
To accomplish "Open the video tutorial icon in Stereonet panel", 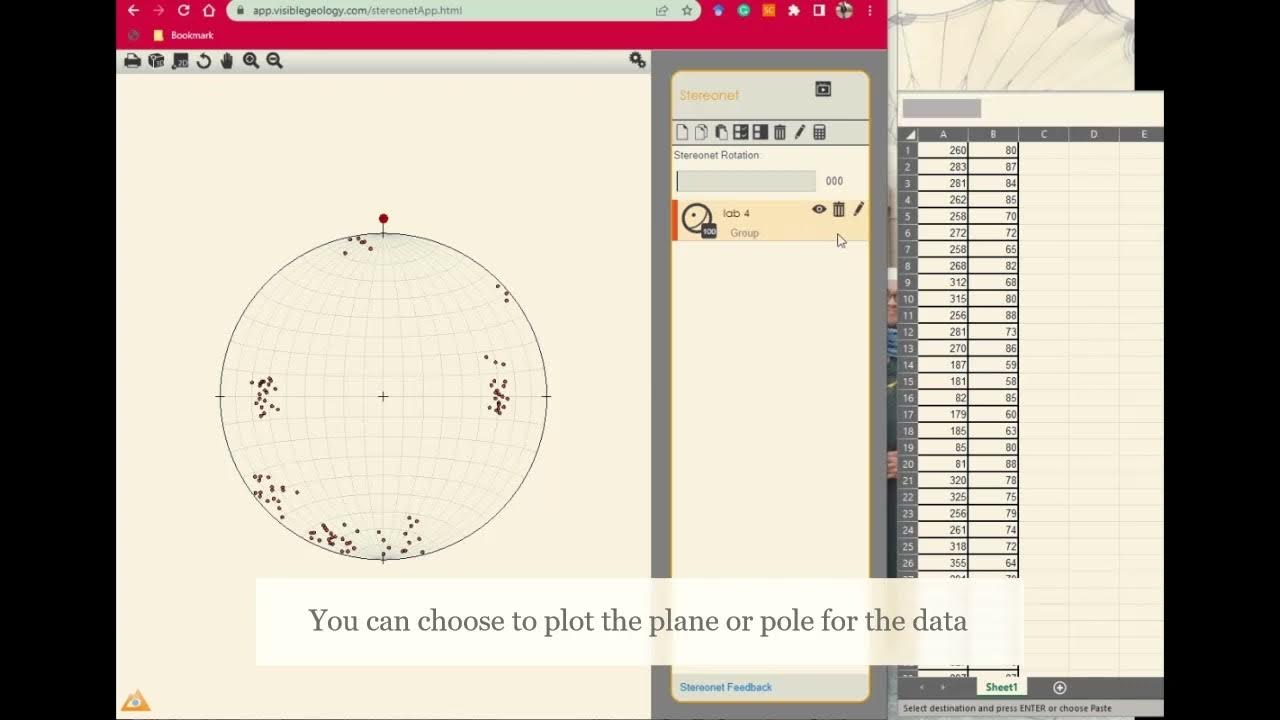I will pos(823,89).
